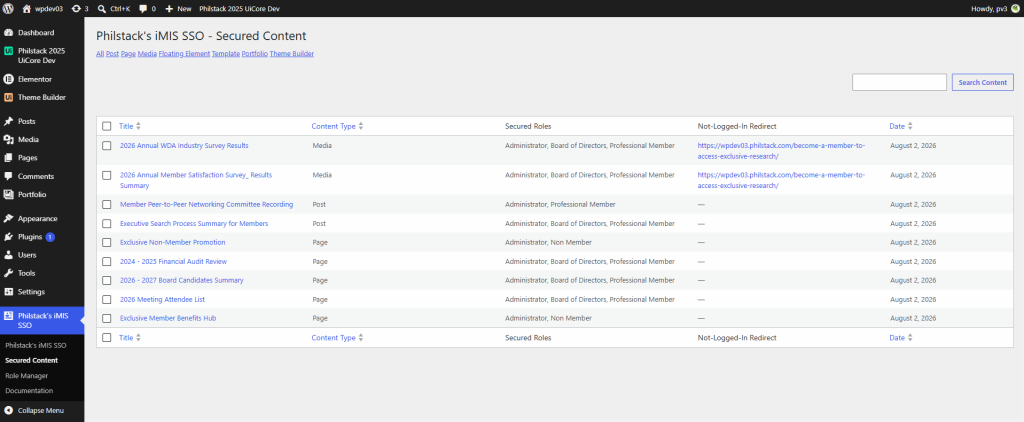Check the Exclusive Non-Member Promotion row
Viewport: 1024px width, 422px height.
pyautogui.click(x=106, y=242)
